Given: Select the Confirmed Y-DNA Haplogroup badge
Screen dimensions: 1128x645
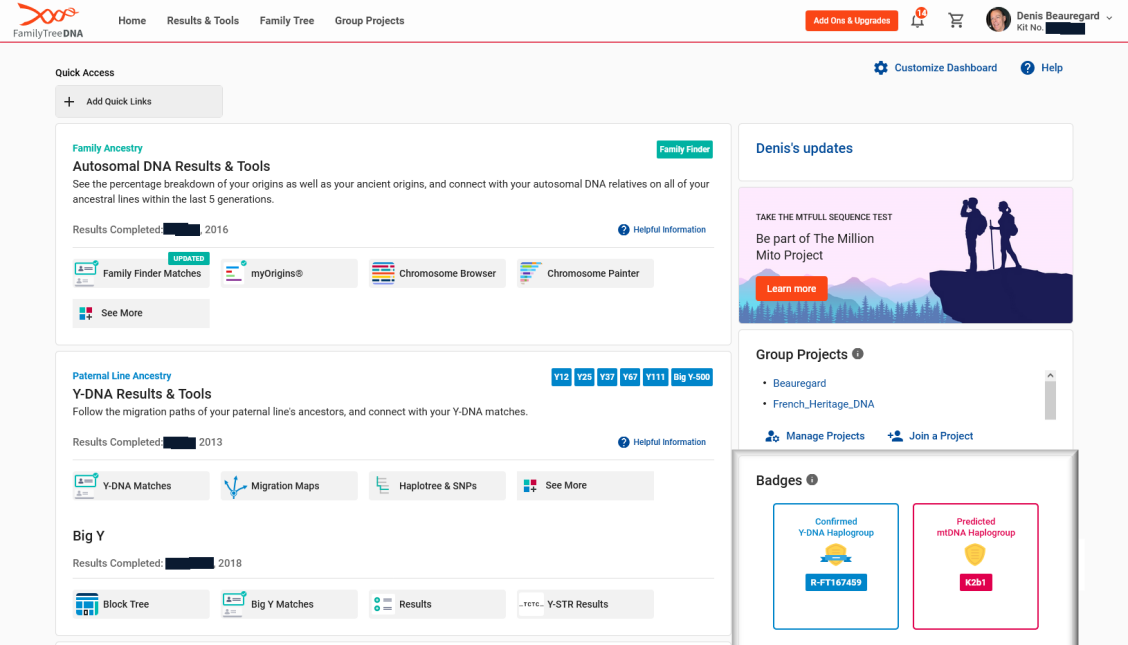Looking at the screenshot, I should pyautogui.click(x=836, y=567).
